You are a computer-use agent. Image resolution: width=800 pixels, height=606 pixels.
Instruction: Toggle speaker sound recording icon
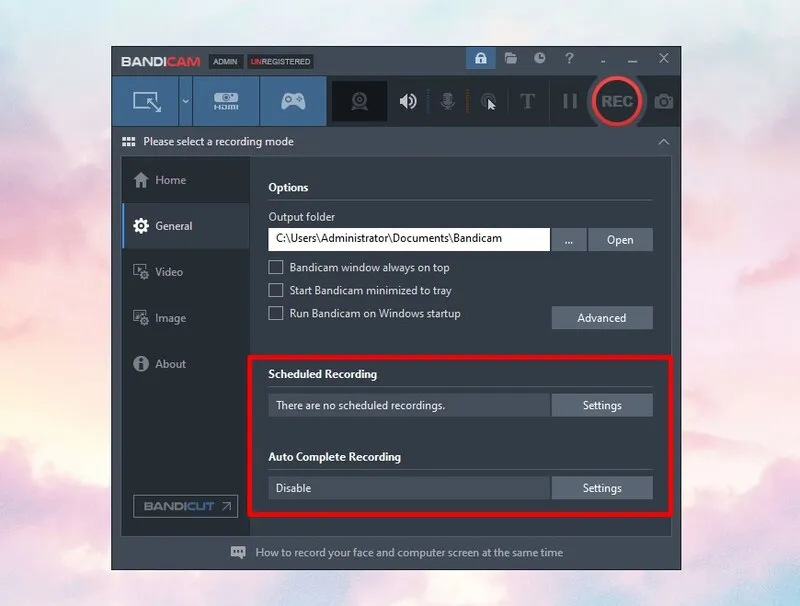(x=408, y=101)
